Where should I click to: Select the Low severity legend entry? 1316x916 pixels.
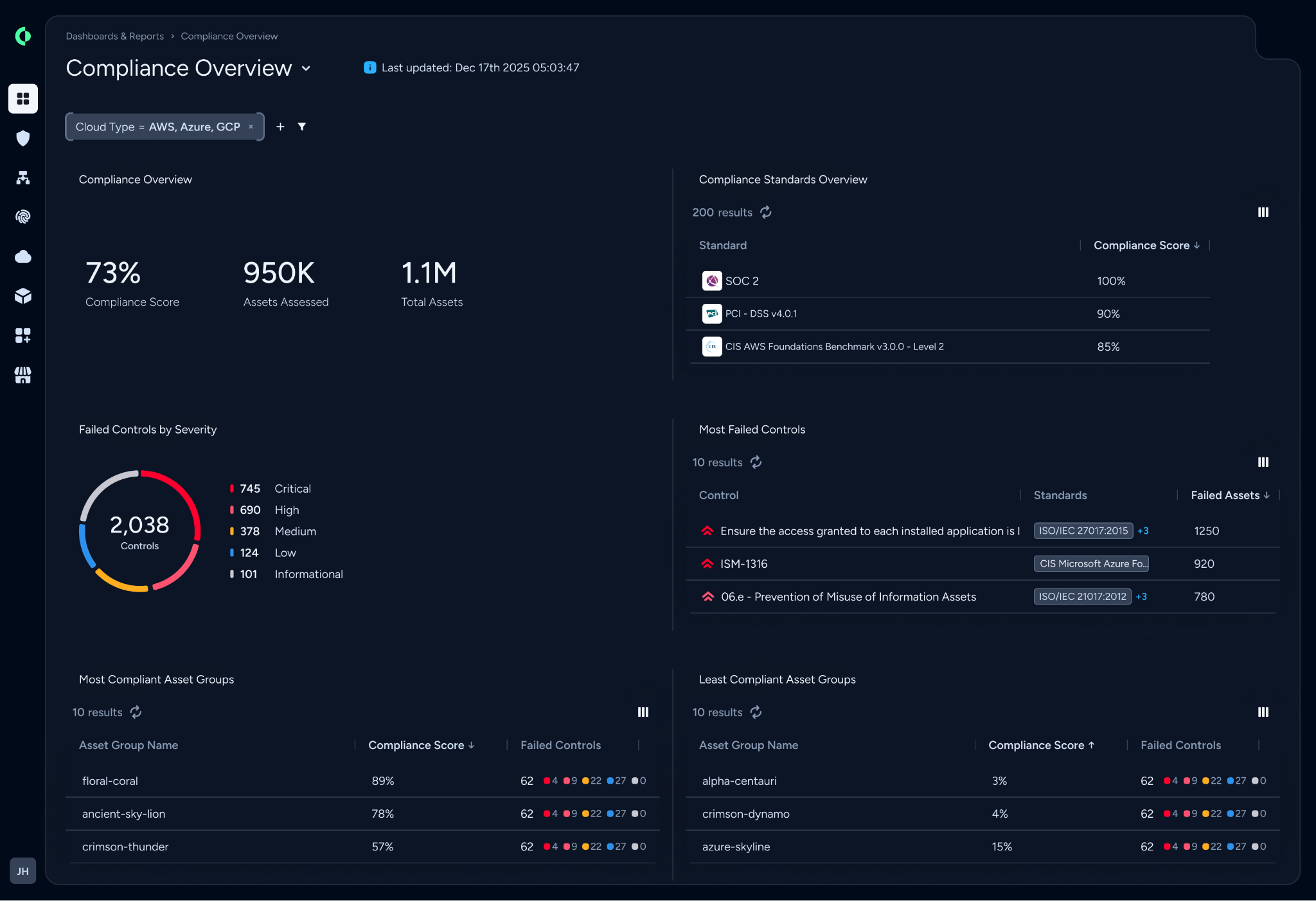click(x=263, y=552)
